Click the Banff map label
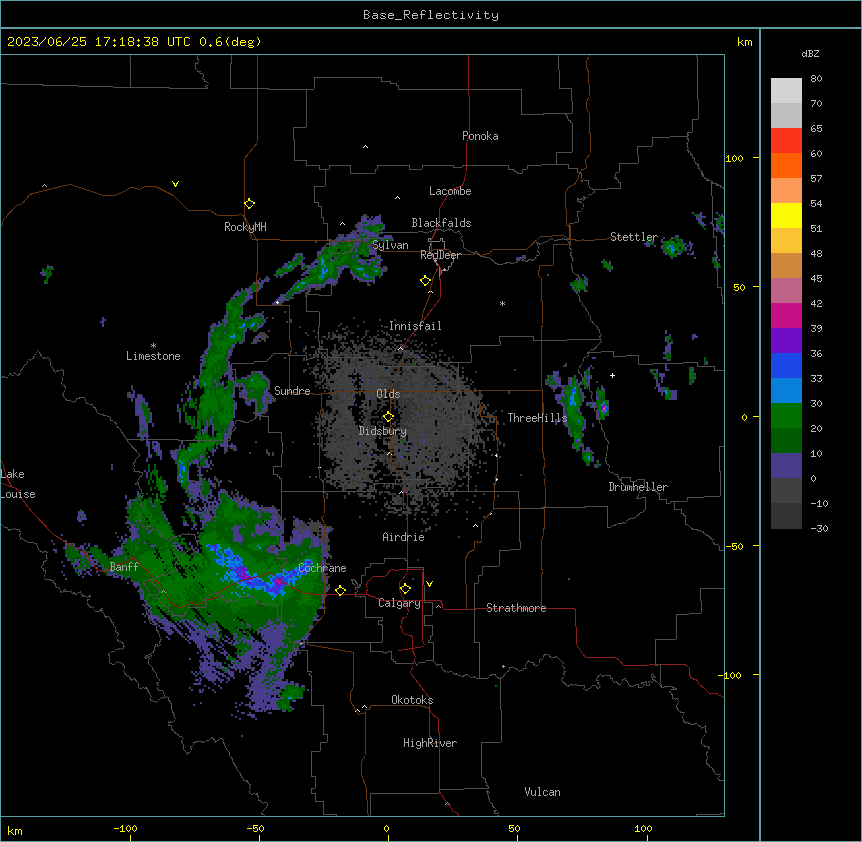 124,567
